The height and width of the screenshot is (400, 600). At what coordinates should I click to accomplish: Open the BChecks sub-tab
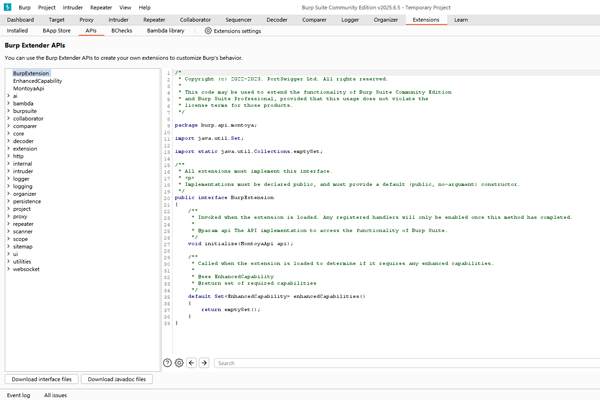(122, 31)
